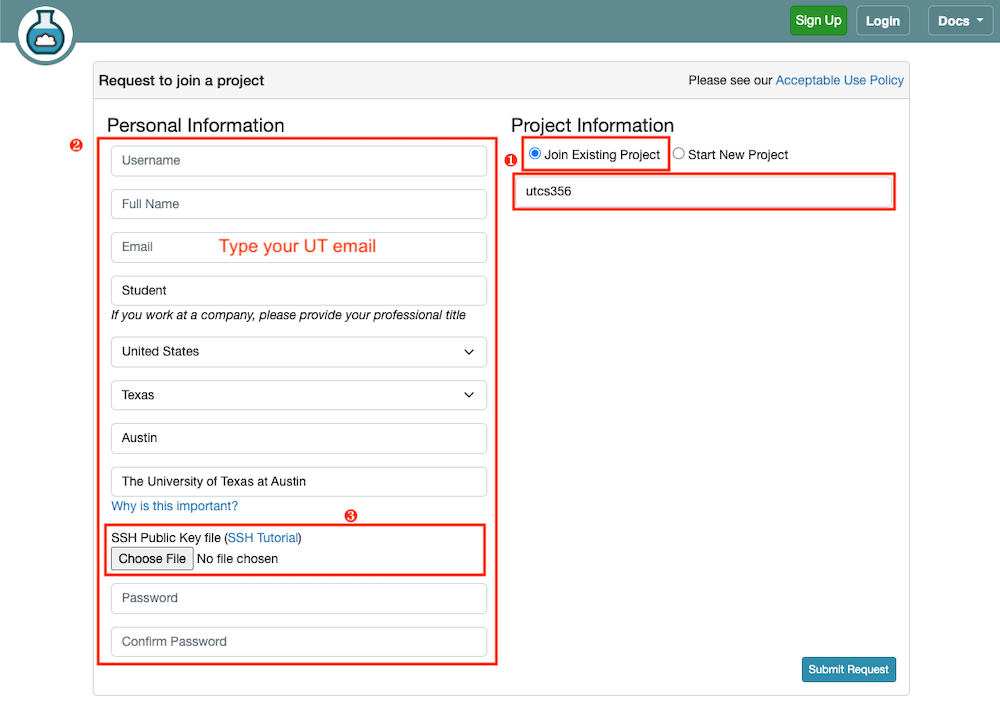The width and height of the screenshot is (1000, 705).
Task: Click the Full Name field
Action: (x=298, y=203)
